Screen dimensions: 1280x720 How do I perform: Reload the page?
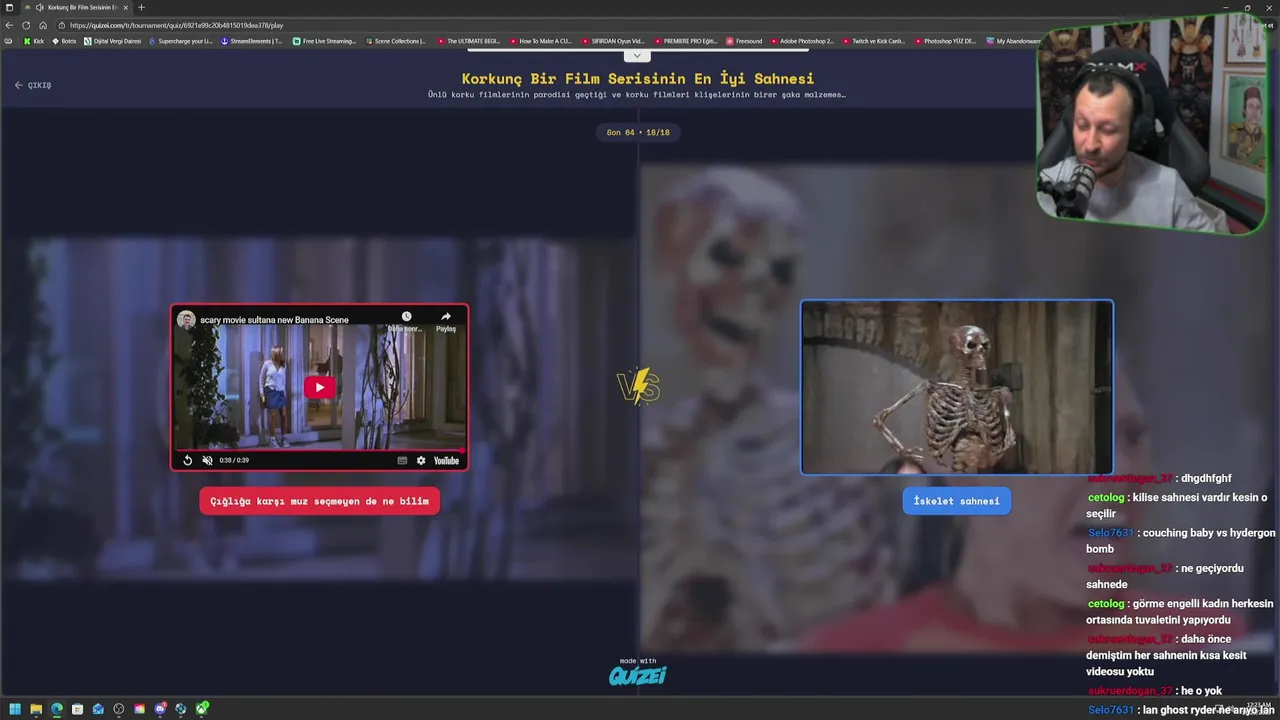27,25
